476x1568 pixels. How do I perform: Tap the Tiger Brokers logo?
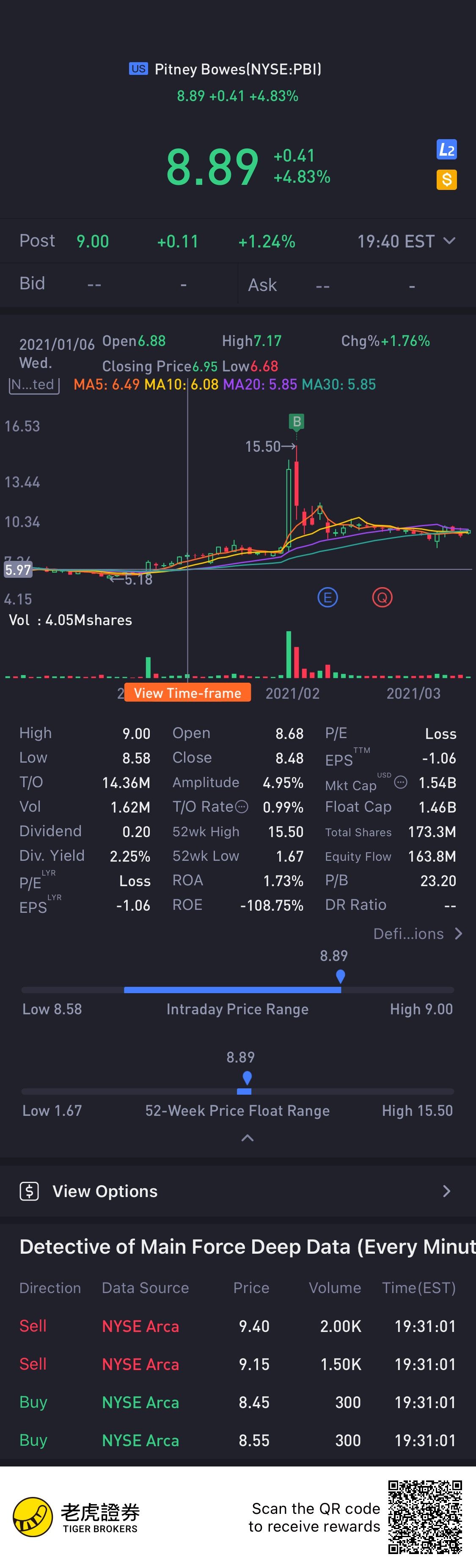(x=33, y=1517)
